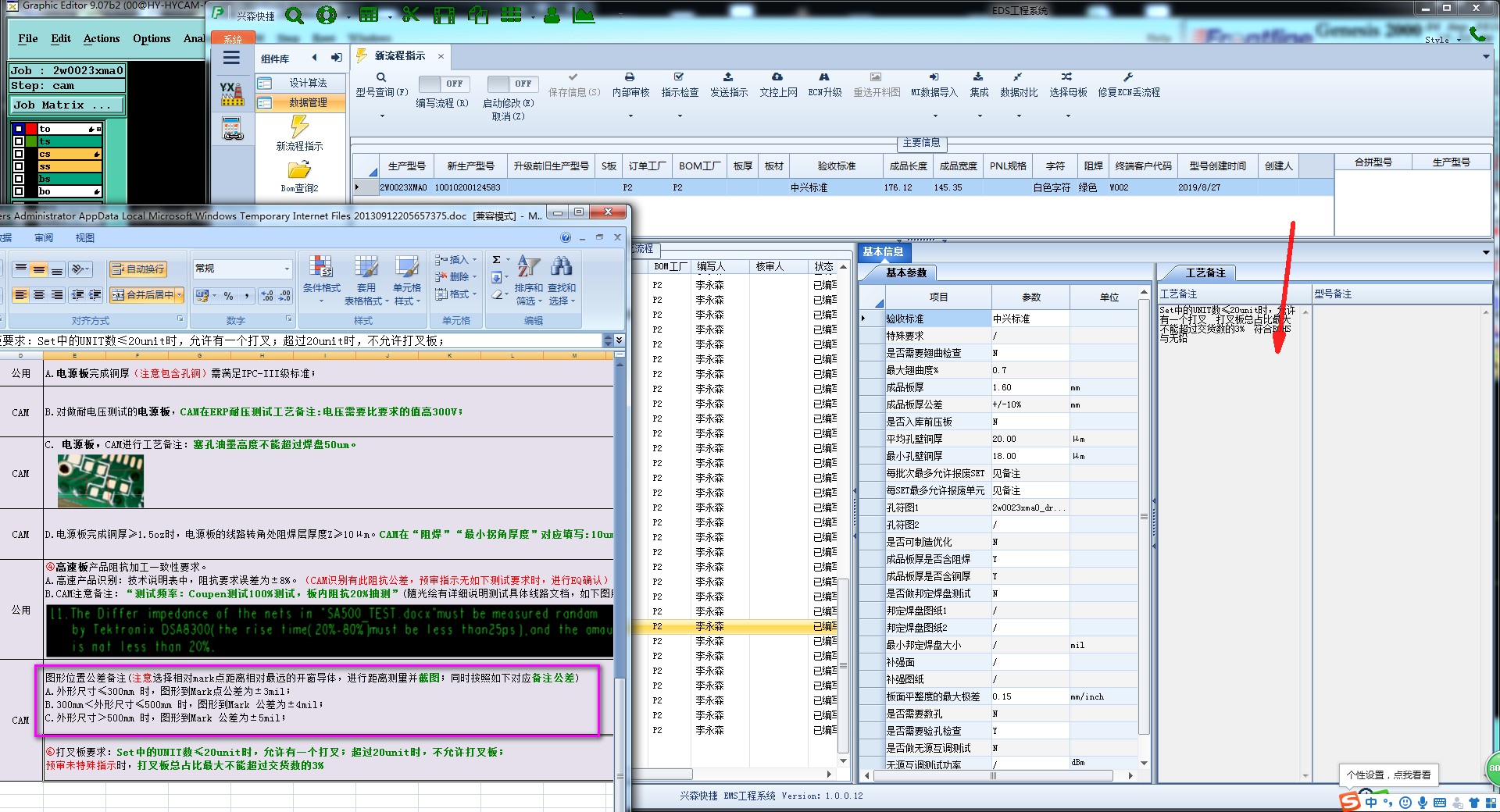Click the AutoSum sigma icon in Excel

click(496, 260)
